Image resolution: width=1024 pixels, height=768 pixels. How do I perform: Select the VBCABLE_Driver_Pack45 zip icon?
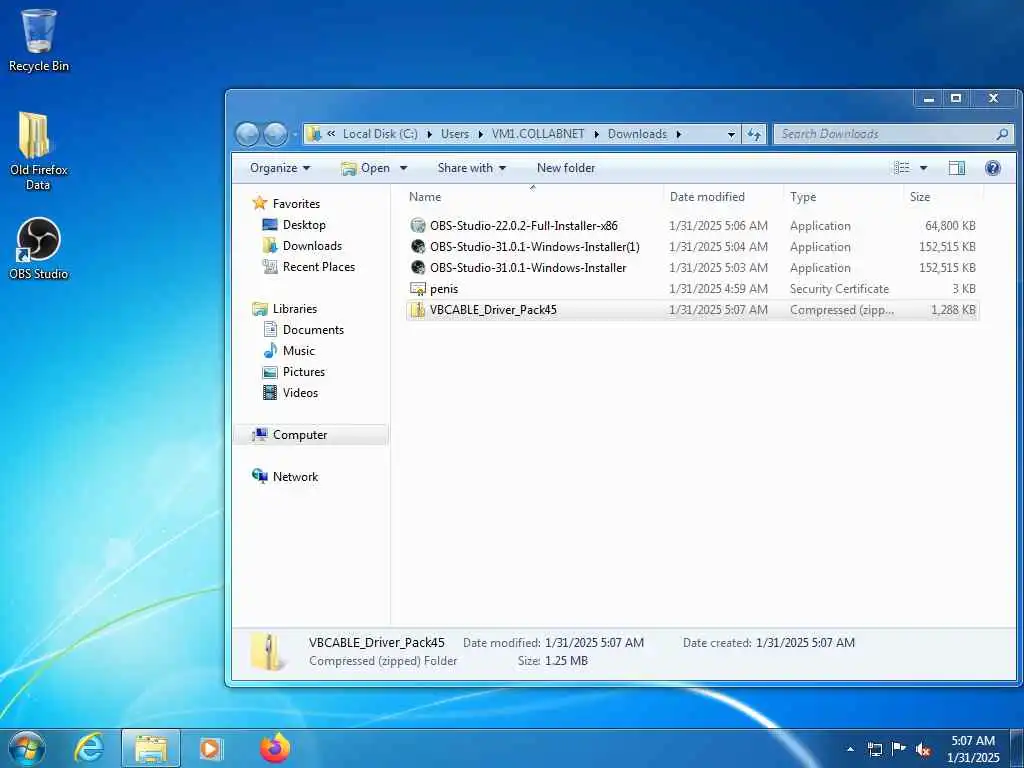coord(418,310)
